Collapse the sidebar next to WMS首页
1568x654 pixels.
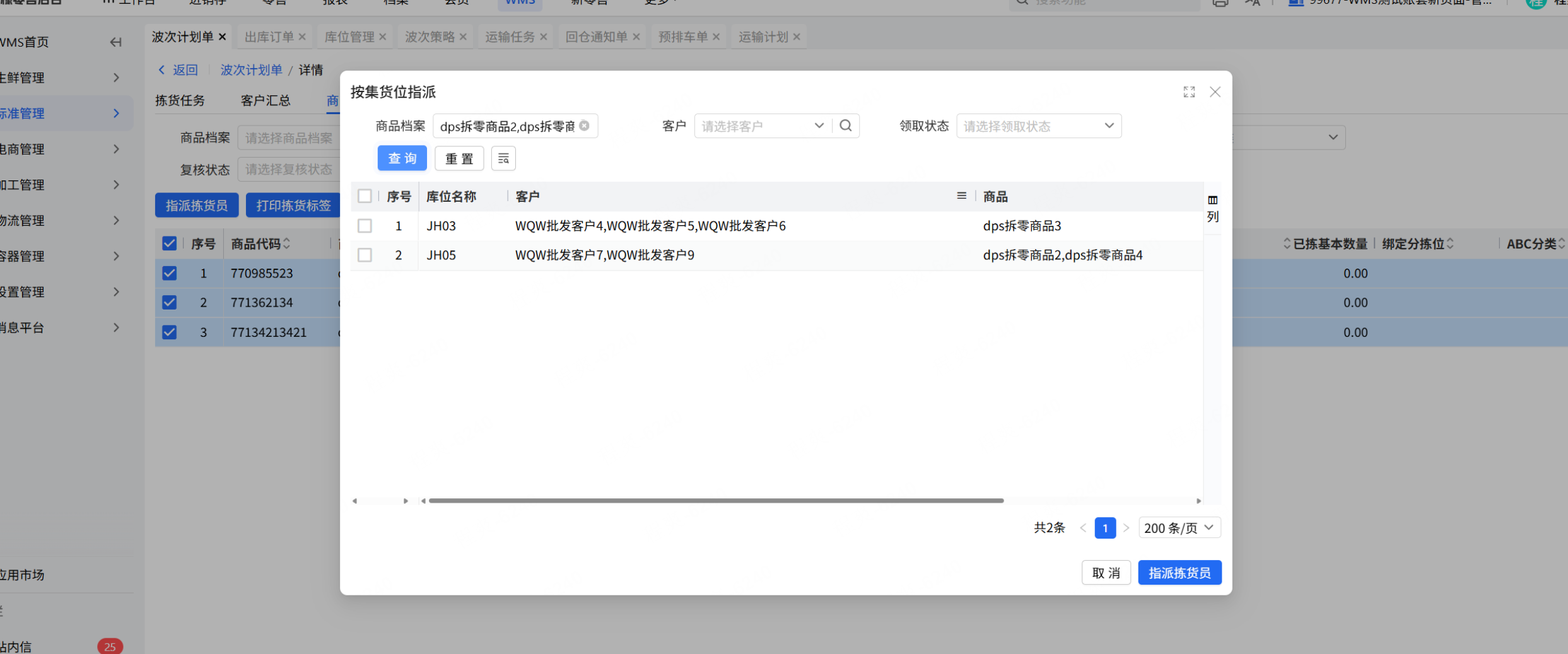[115, 42]
